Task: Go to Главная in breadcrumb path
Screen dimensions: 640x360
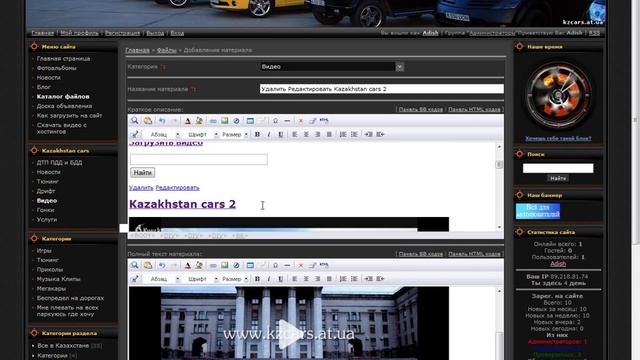Action: pos(137,50)
